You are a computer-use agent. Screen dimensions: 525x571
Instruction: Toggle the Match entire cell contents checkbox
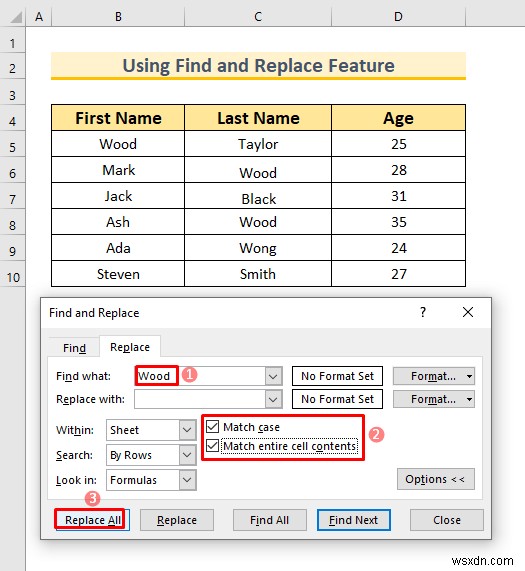(213, 446)
